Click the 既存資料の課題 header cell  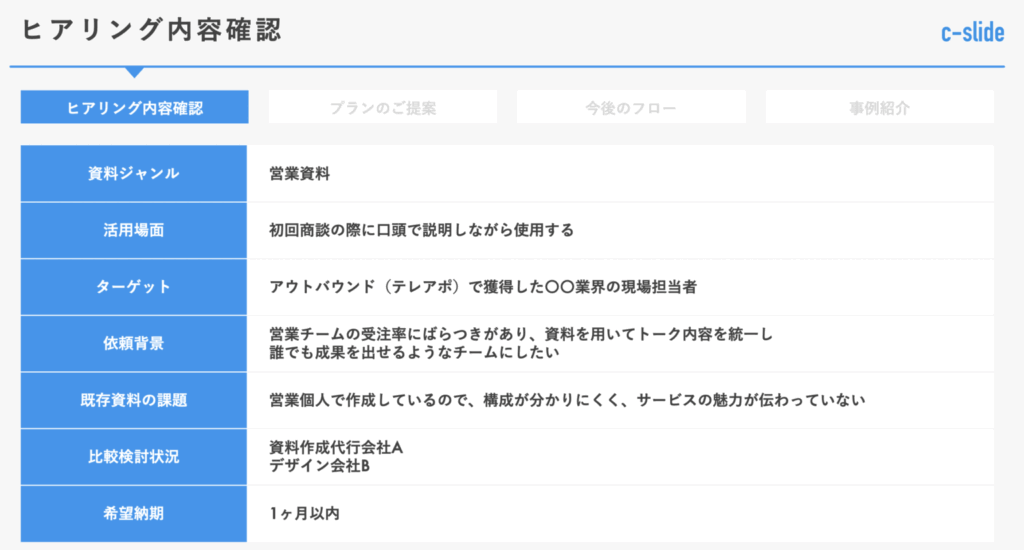(x=134, y=400)
